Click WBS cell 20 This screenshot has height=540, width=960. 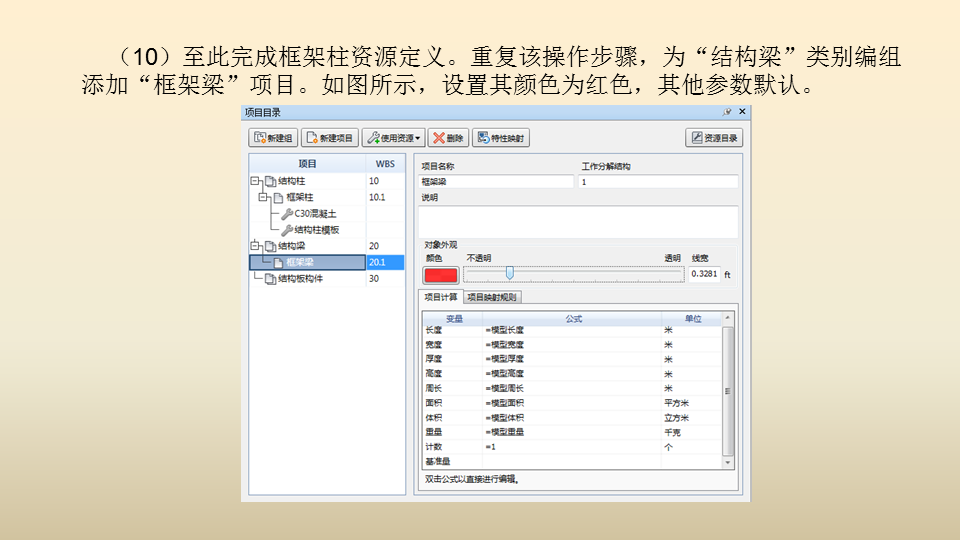(385, 246)
